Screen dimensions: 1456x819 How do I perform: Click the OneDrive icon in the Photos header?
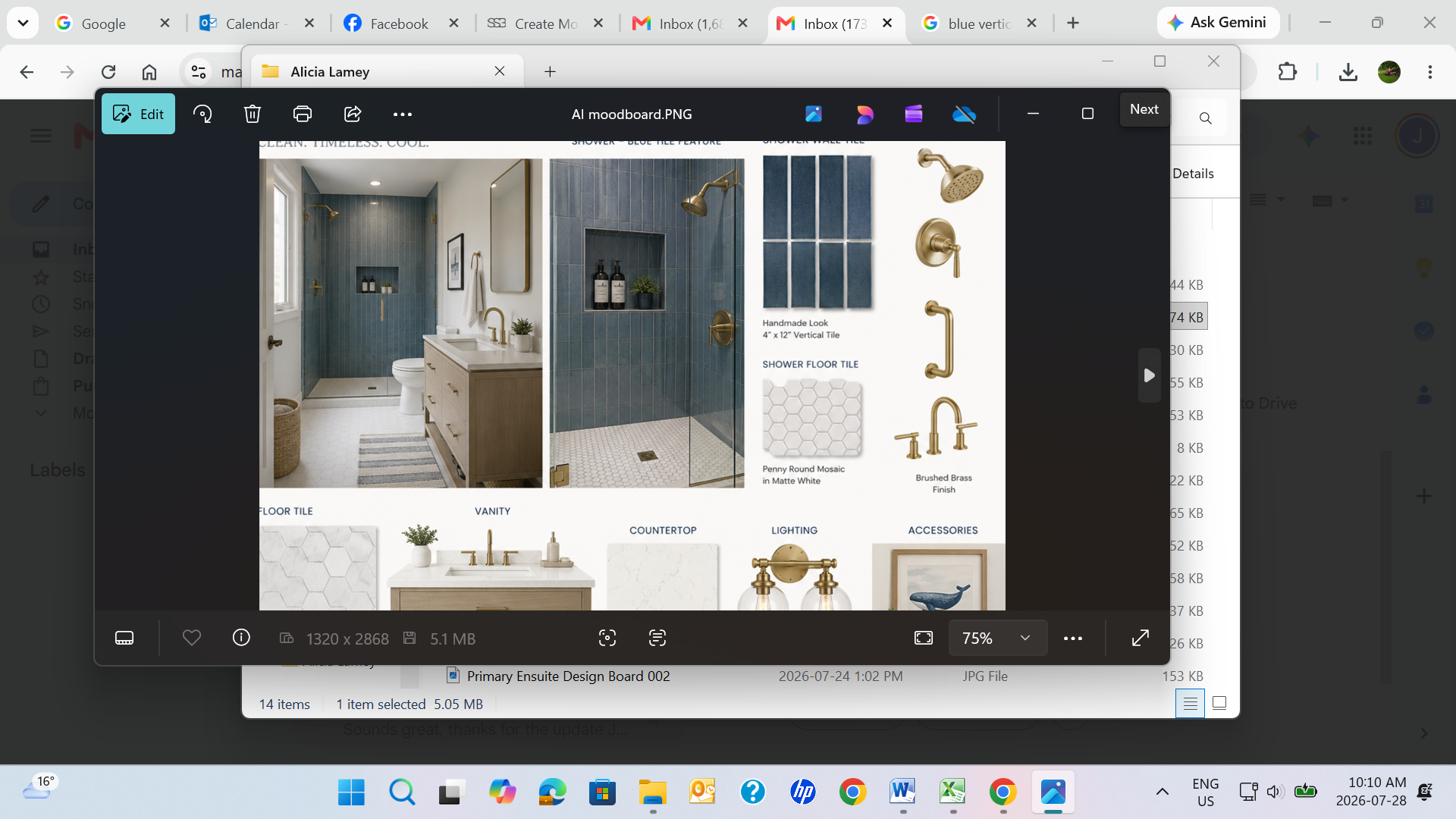[964, 114]
